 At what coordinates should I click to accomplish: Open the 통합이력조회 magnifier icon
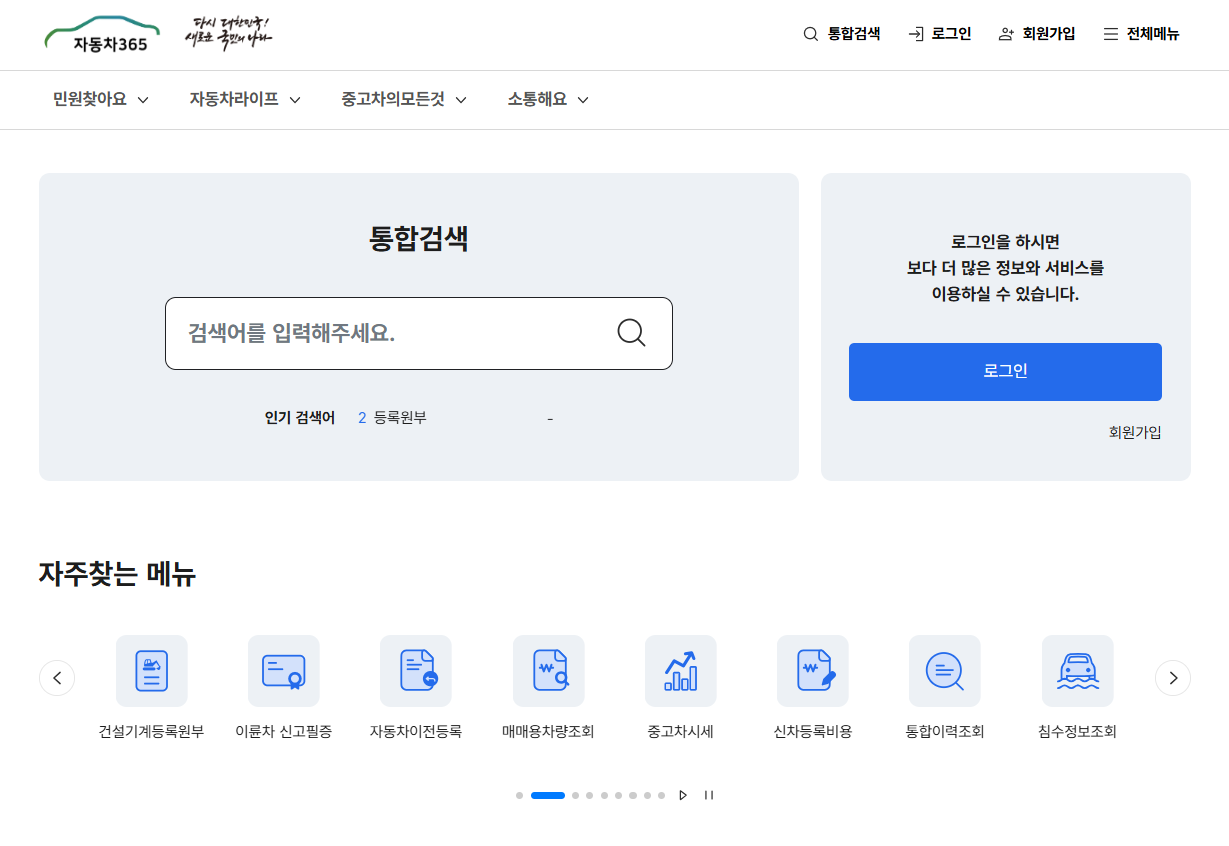click(945, 671)
